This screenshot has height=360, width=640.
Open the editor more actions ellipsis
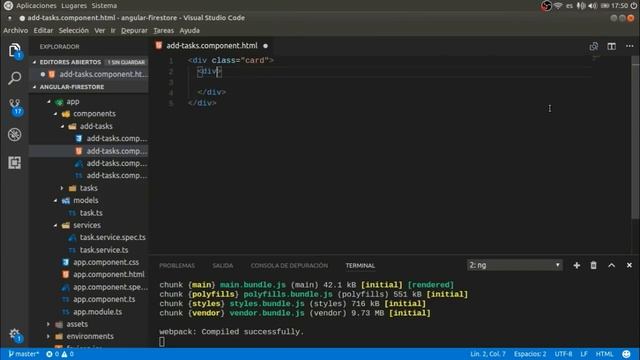tap(629, 46)
